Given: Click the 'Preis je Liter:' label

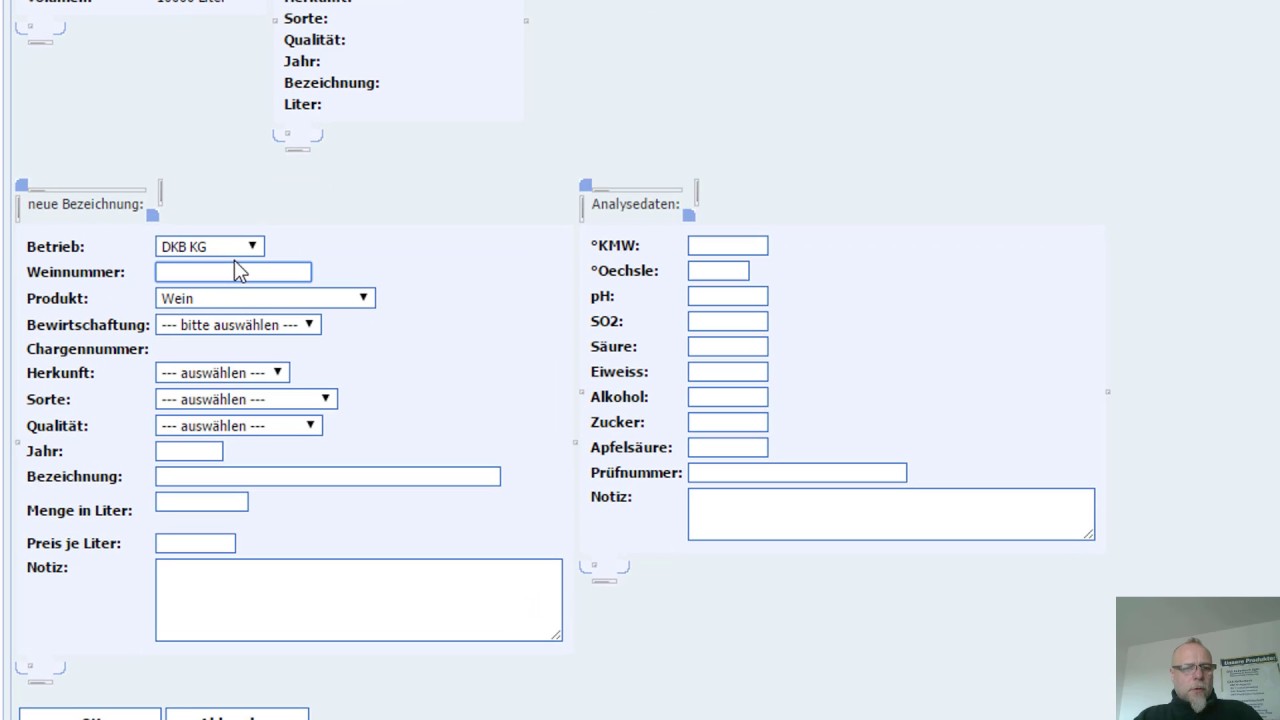Looking at the screenshot, I should (74, 543).
